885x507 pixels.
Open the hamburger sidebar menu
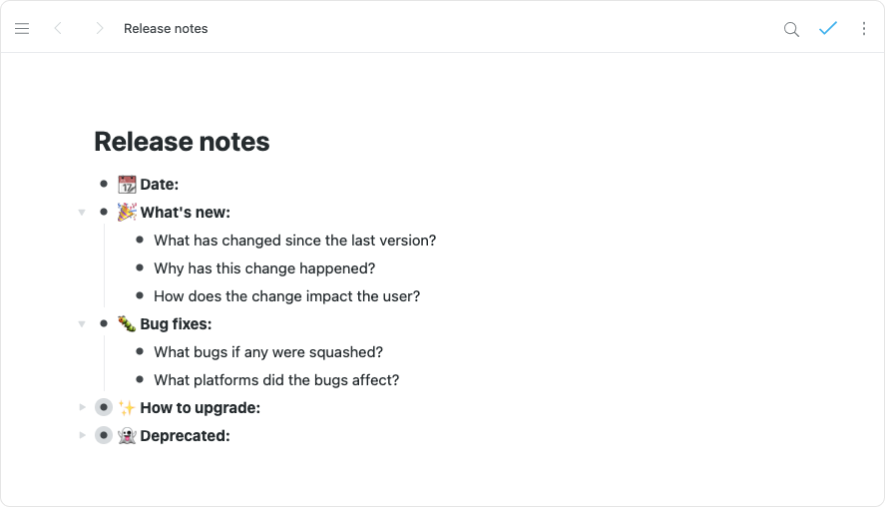22,29
